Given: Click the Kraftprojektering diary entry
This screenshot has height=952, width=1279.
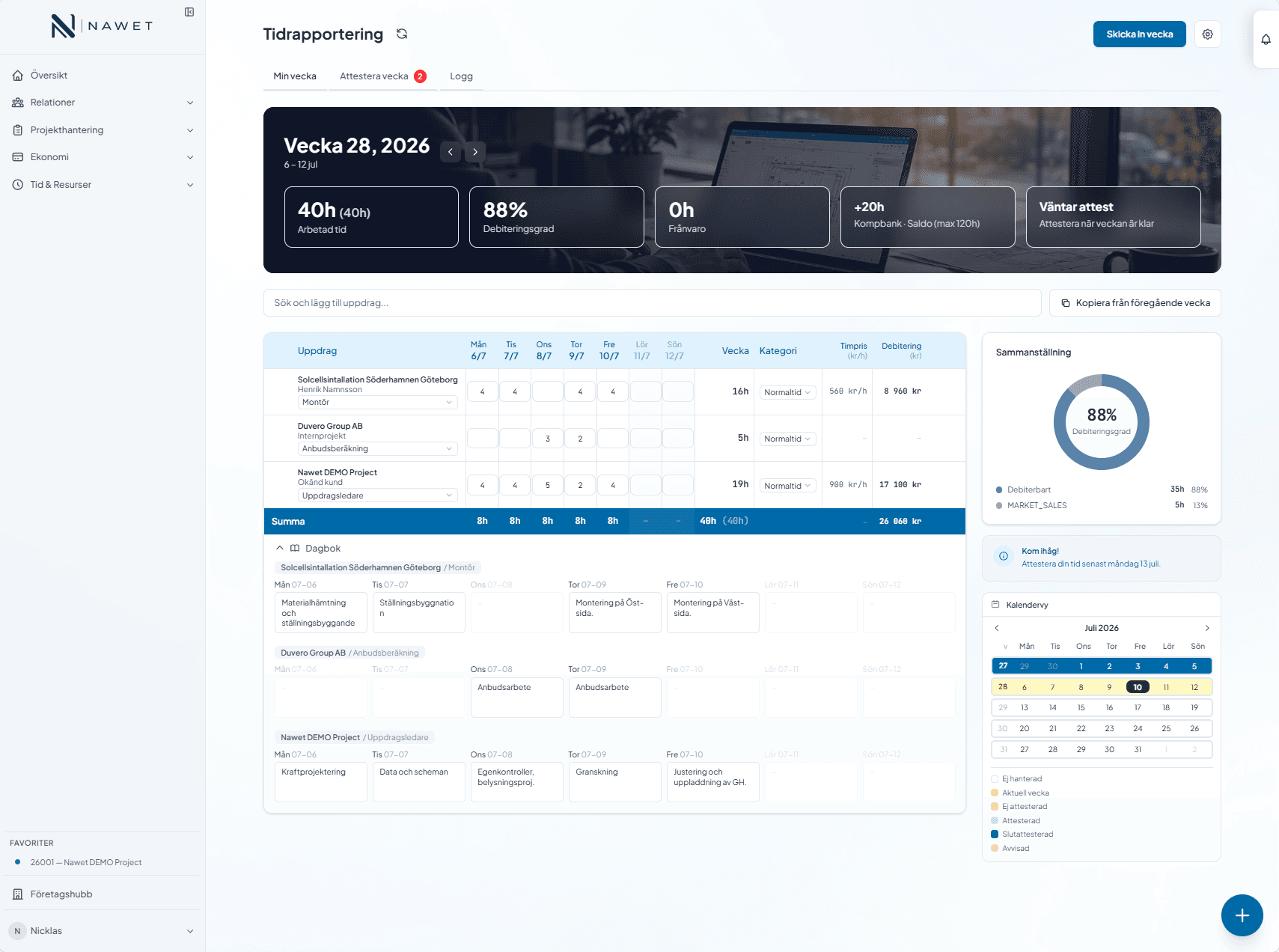Looking at the screenshot, I should point(321,782).
